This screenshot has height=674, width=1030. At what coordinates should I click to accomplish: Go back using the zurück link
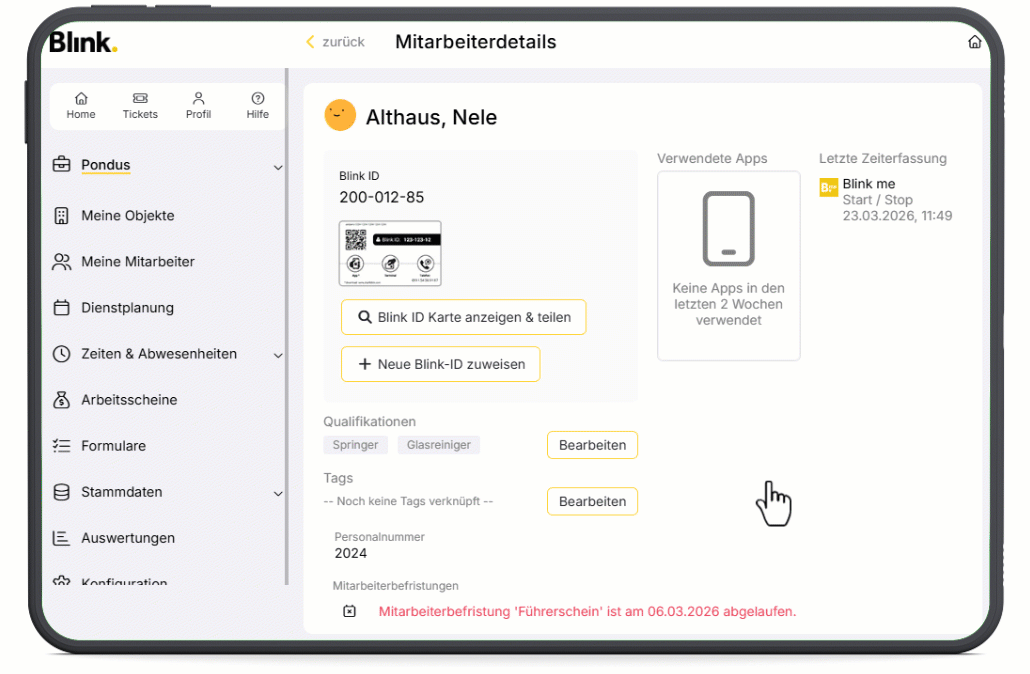[336, 42]
